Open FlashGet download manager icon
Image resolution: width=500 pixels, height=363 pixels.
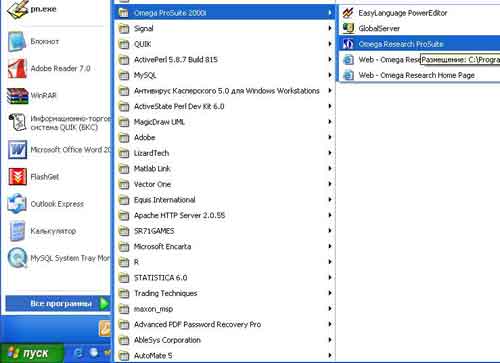pyautogui.click(x=17, y=177)
